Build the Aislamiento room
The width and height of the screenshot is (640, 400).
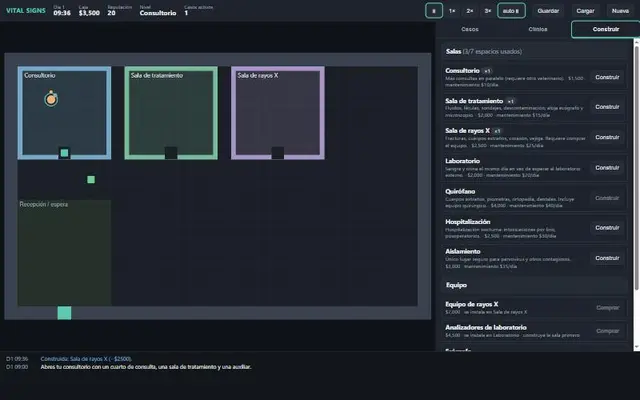click(607, 258)
